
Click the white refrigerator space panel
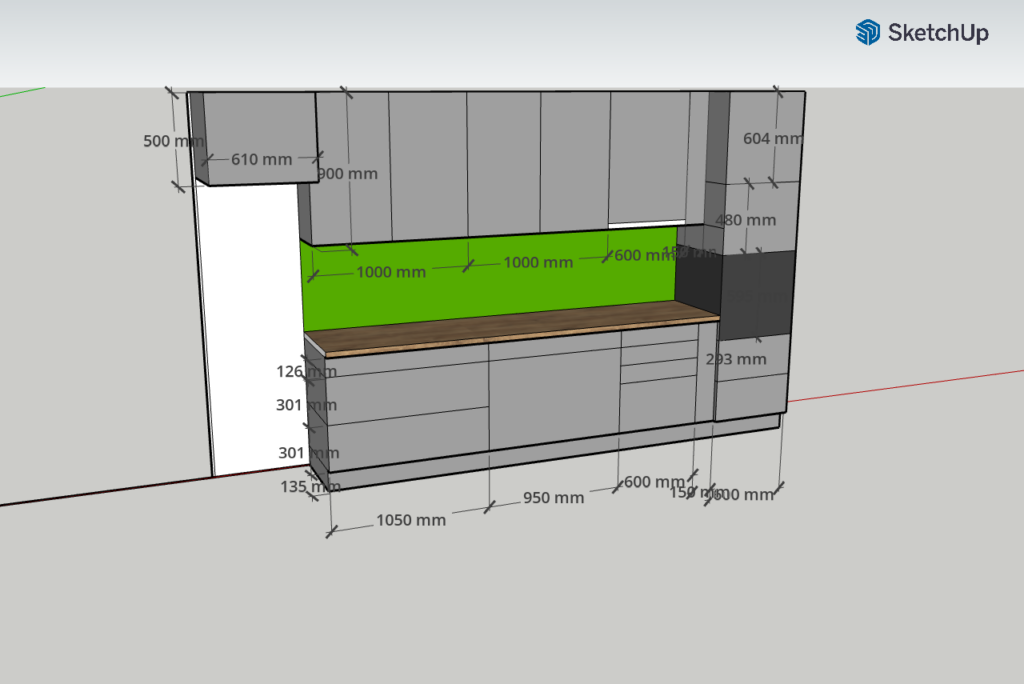point(250,330)
